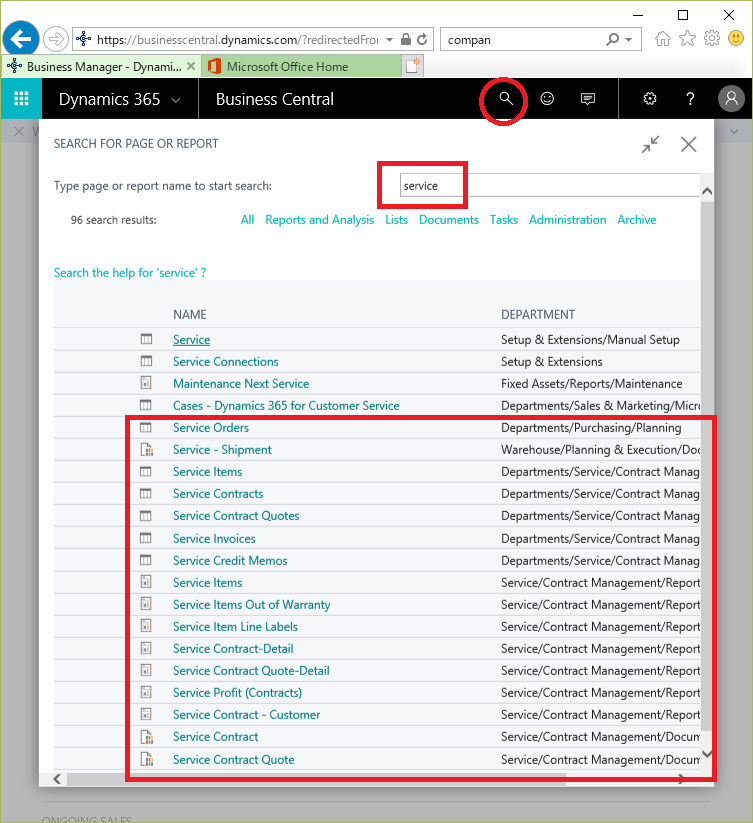
Task: Click the browser forward arrow button
Action: click(55, 39)
